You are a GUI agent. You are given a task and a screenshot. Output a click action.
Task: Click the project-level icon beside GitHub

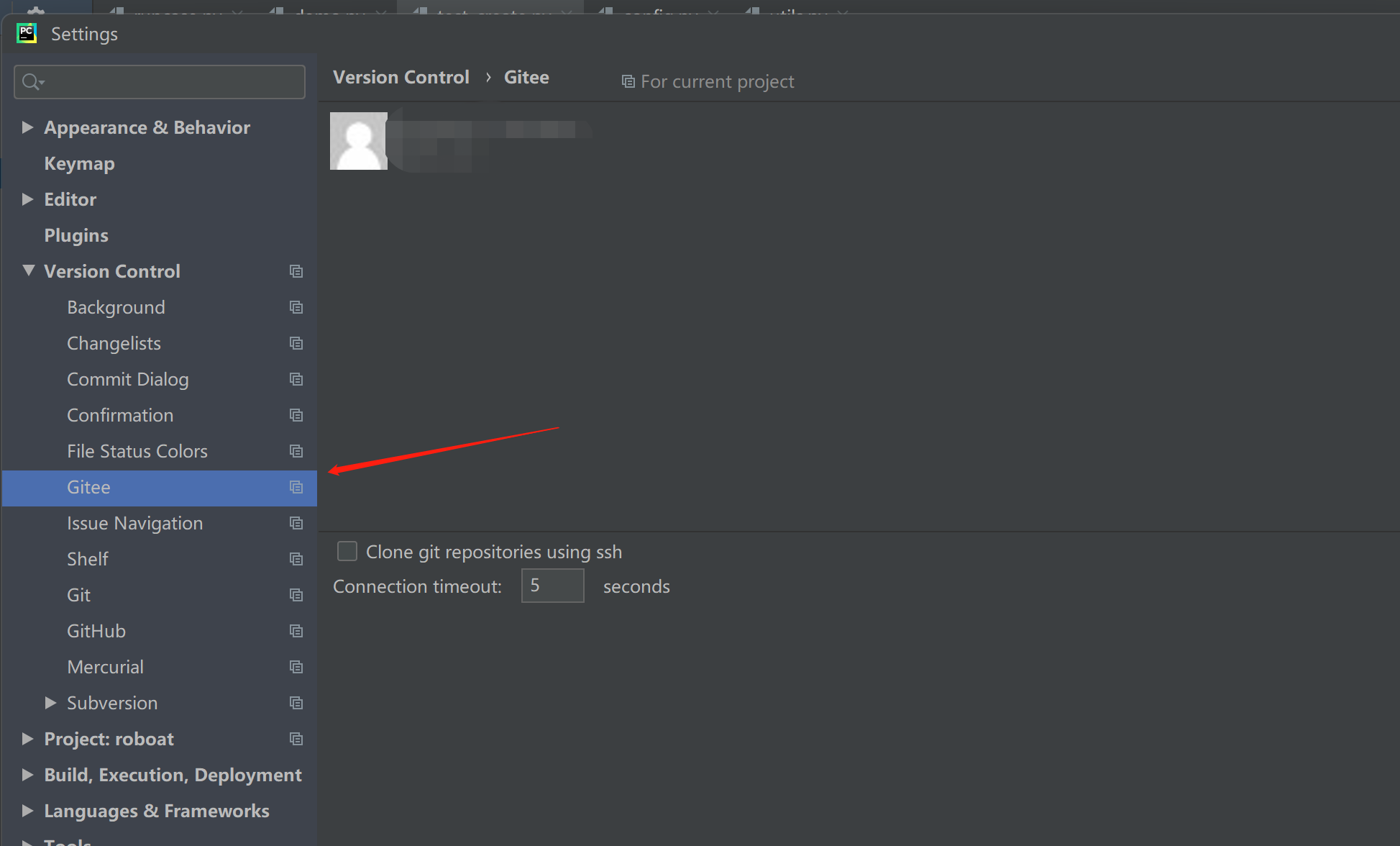pos(296,631)
